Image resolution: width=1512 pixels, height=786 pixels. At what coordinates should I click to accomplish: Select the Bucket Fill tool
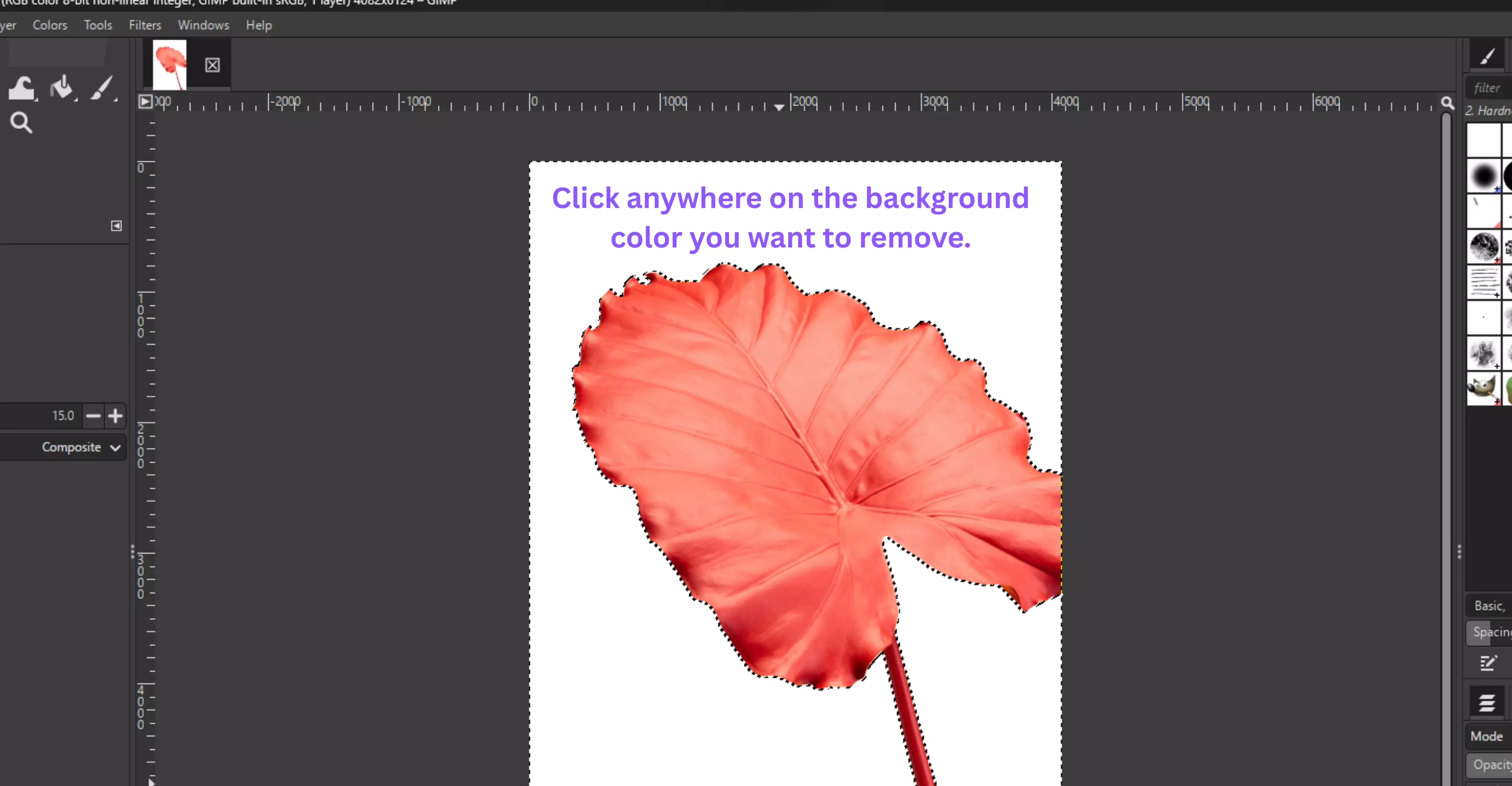62,89
